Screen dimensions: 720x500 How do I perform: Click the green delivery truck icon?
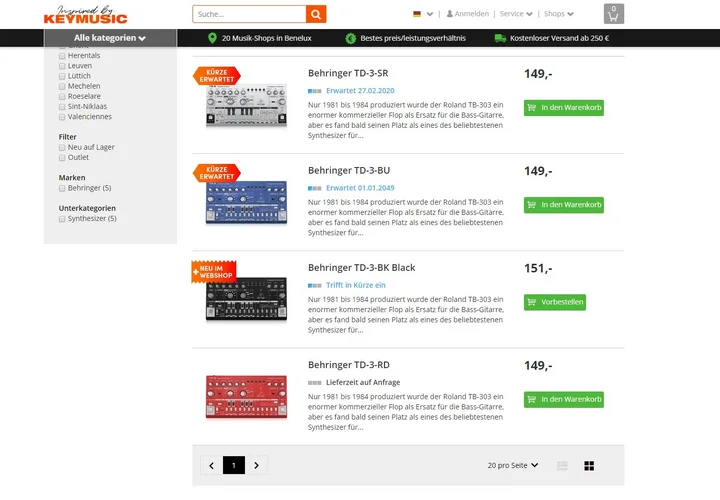tap(500, 38)
